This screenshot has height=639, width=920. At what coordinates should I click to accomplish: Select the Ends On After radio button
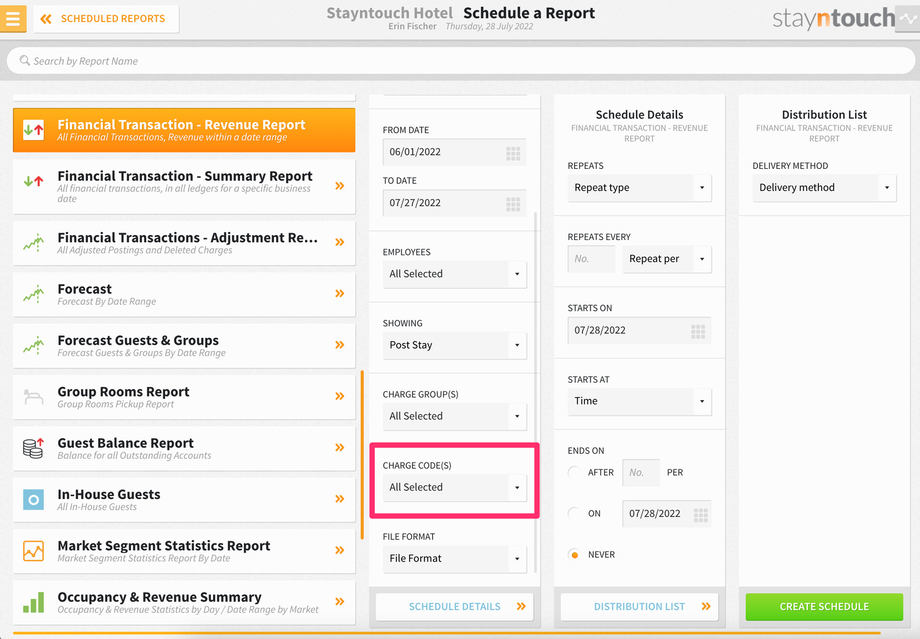pyautogui.click(x=574, y=472)
